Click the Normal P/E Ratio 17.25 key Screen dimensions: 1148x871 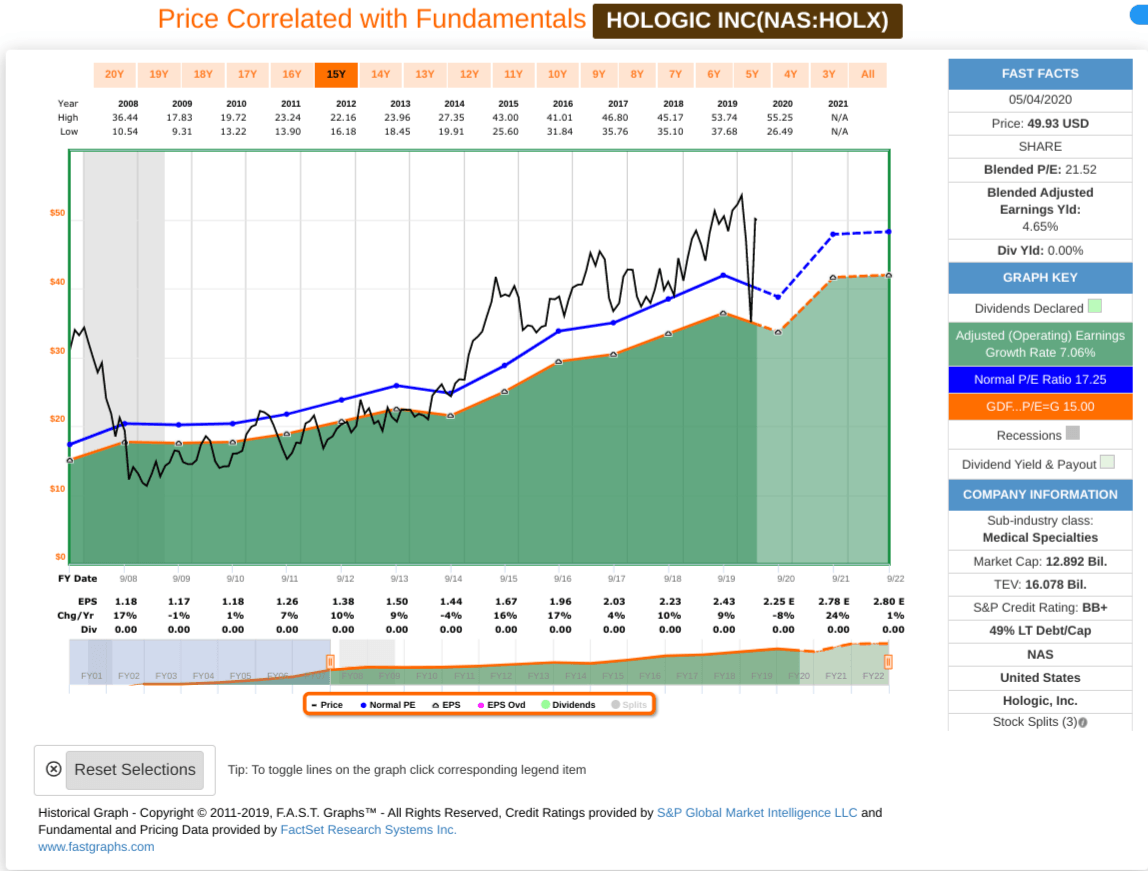[x=1040, y=379]
